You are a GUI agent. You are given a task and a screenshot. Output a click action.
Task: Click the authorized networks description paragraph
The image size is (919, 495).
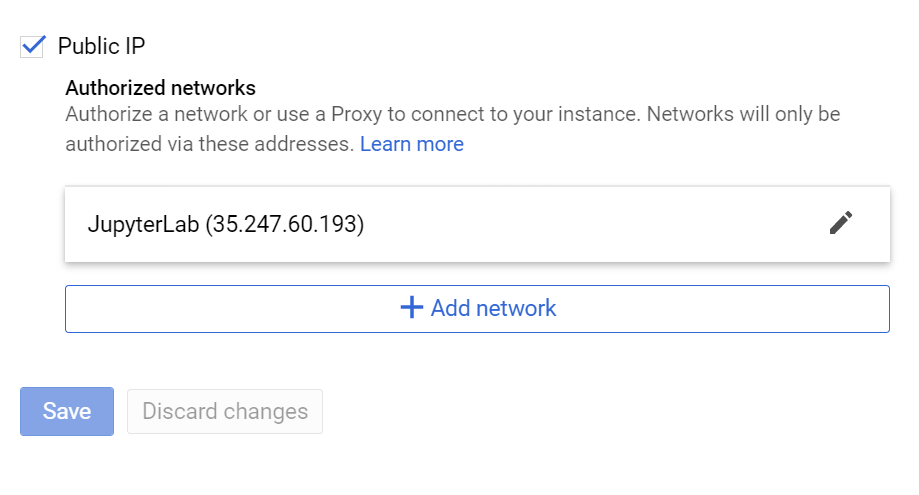(x=452, y=129)
